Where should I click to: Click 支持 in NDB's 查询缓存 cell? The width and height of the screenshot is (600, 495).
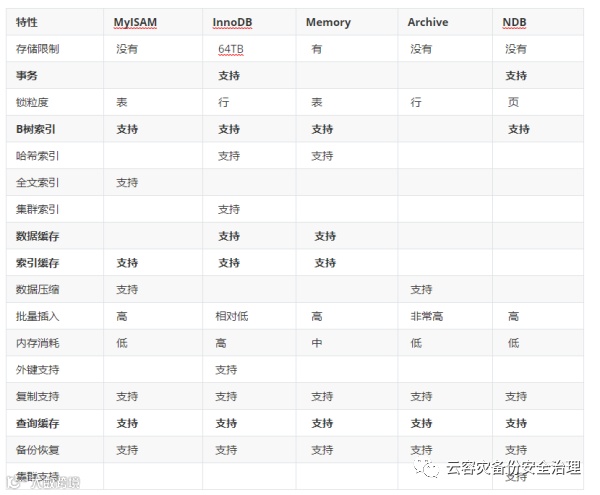[x=516, y=423]
